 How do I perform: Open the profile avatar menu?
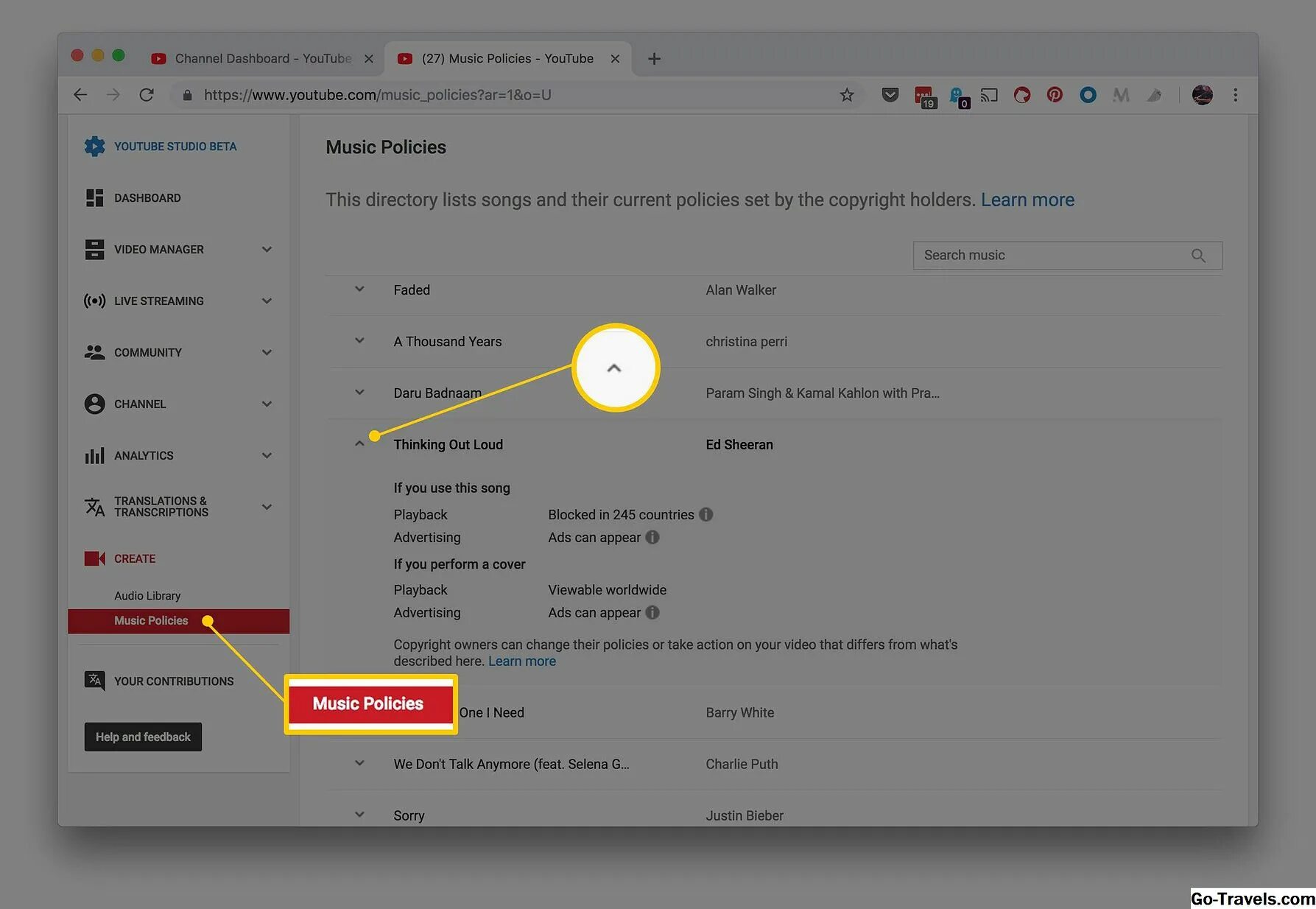(x=1202, y=94)
